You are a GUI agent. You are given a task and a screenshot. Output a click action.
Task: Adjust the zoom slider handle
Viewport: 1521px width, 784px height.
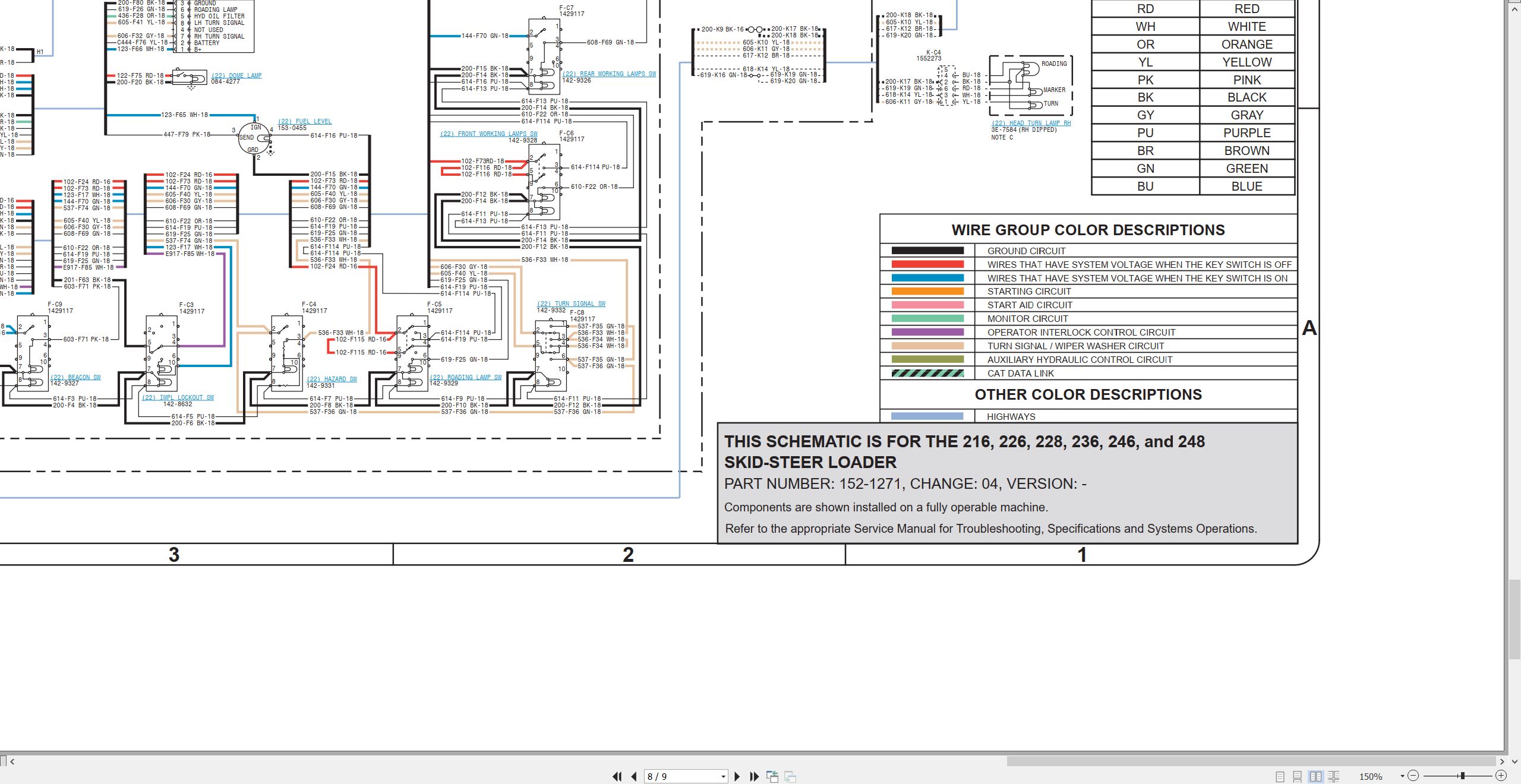pos(1462,776)
